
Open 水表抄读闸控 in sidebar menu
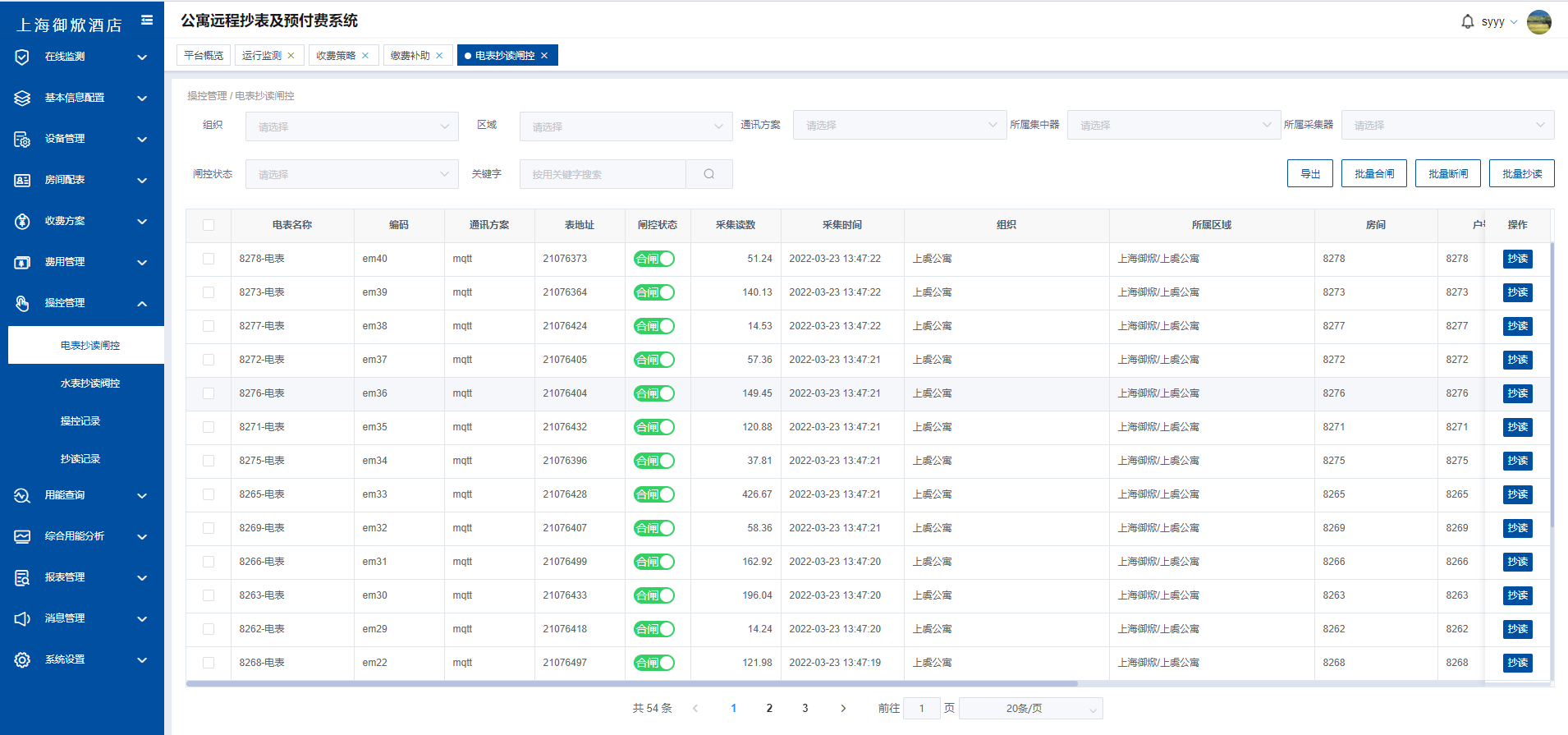tap(90, 384)
